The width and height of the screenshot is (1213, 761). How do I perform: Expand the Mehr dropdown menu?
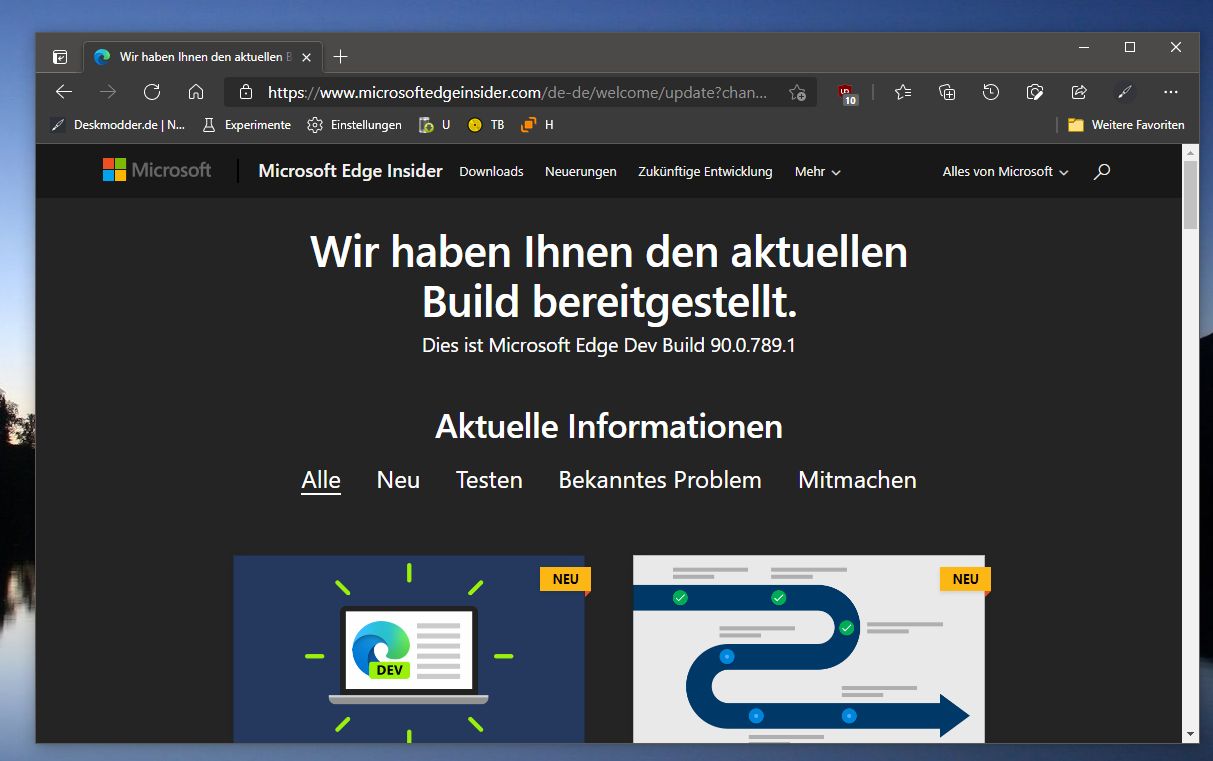tap(818, 172)
